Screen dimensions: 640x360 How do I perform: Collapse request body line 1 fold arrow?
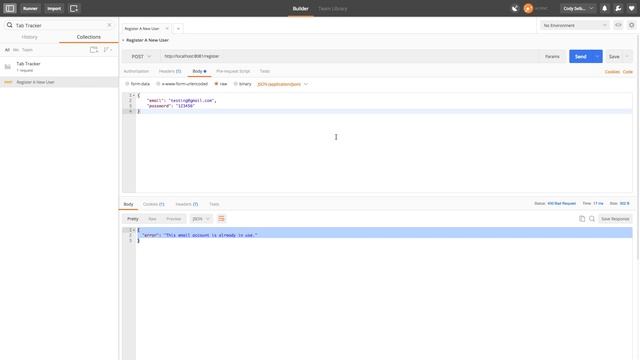click(134, 95)
